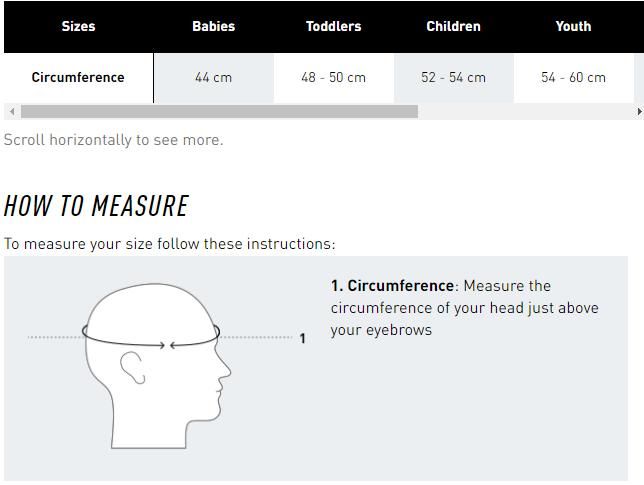
Task: Click the 44 cm cell for Babies
Action: tap(213, 77)
